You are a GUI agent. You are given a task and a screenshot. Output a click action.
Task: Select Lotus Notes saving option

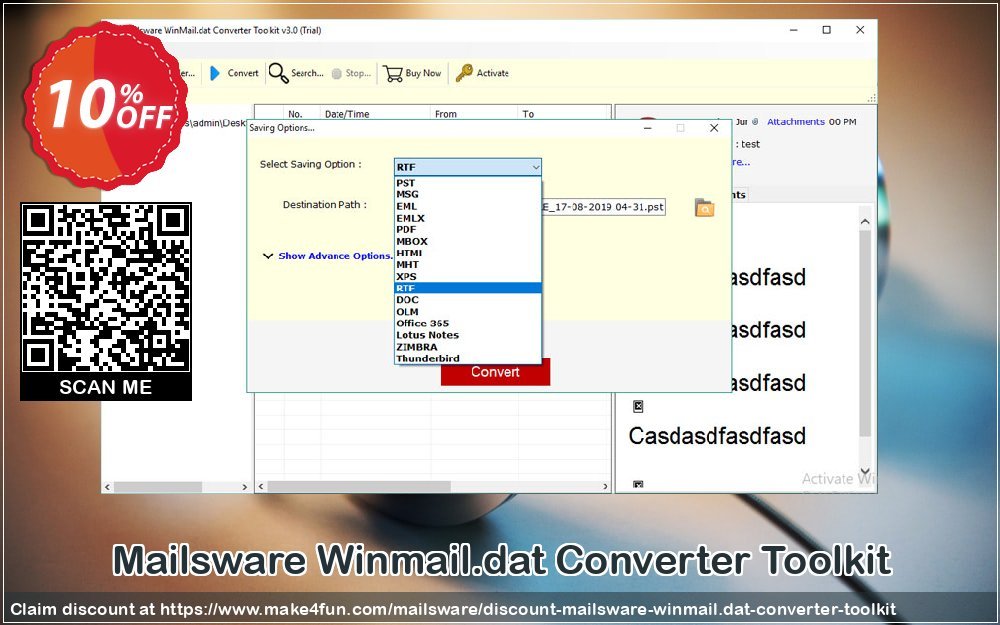pyautogui.click(x=467, y=335)
